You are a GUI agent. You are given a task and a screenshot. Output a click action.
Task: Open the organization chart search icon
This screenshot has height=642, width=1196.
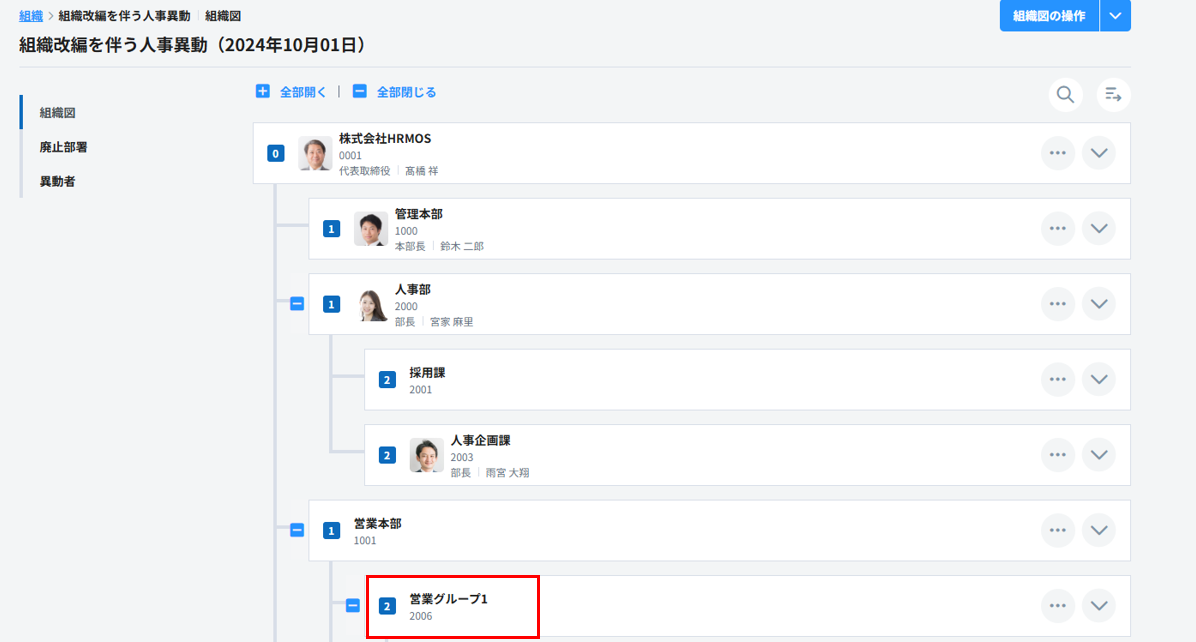[x=1065, y=95]
